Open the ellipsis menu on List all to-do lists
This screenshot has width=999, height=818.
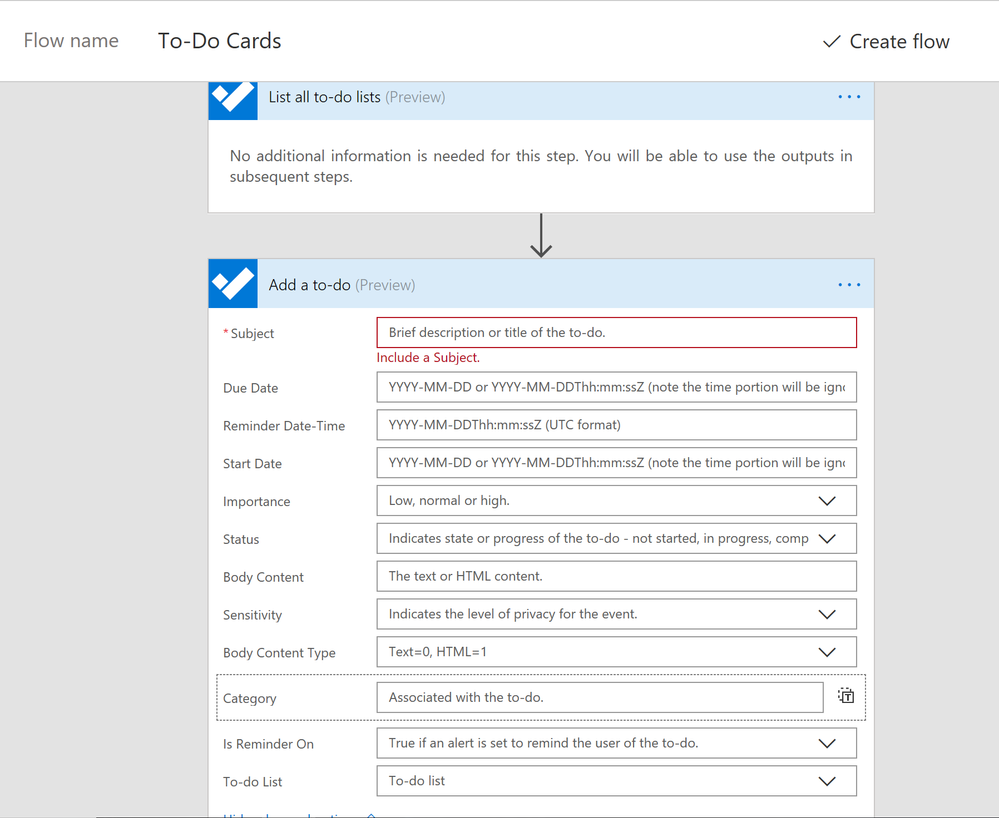849,97
